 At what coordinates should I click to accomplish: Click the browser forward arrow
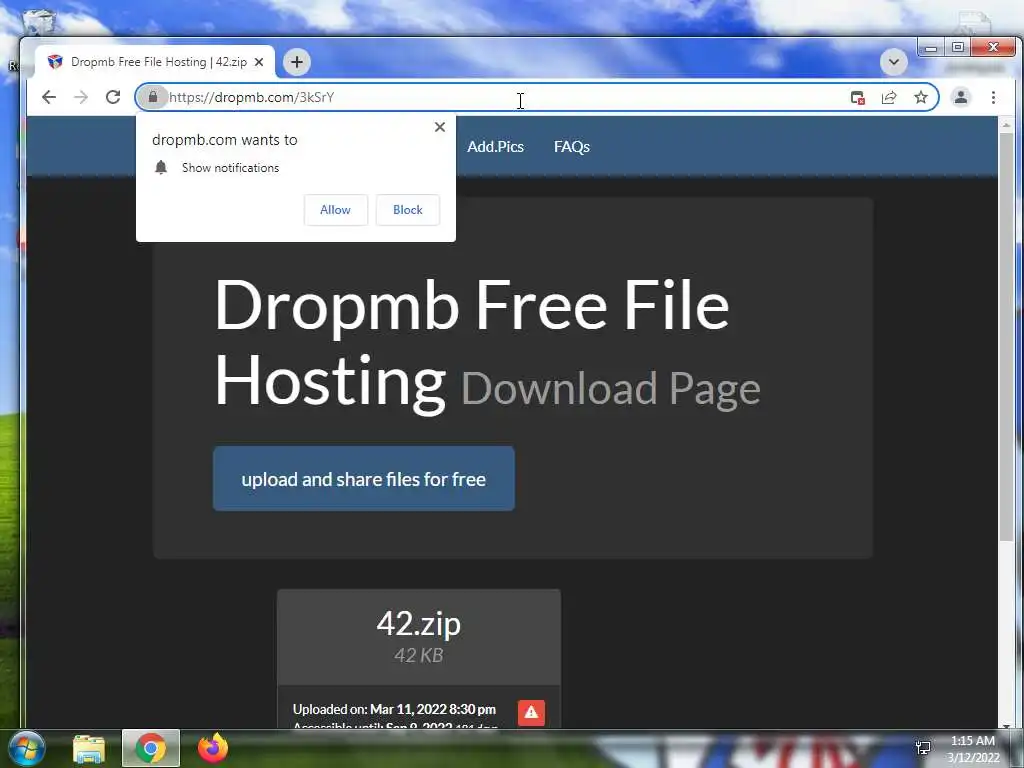tap(81, 97)
